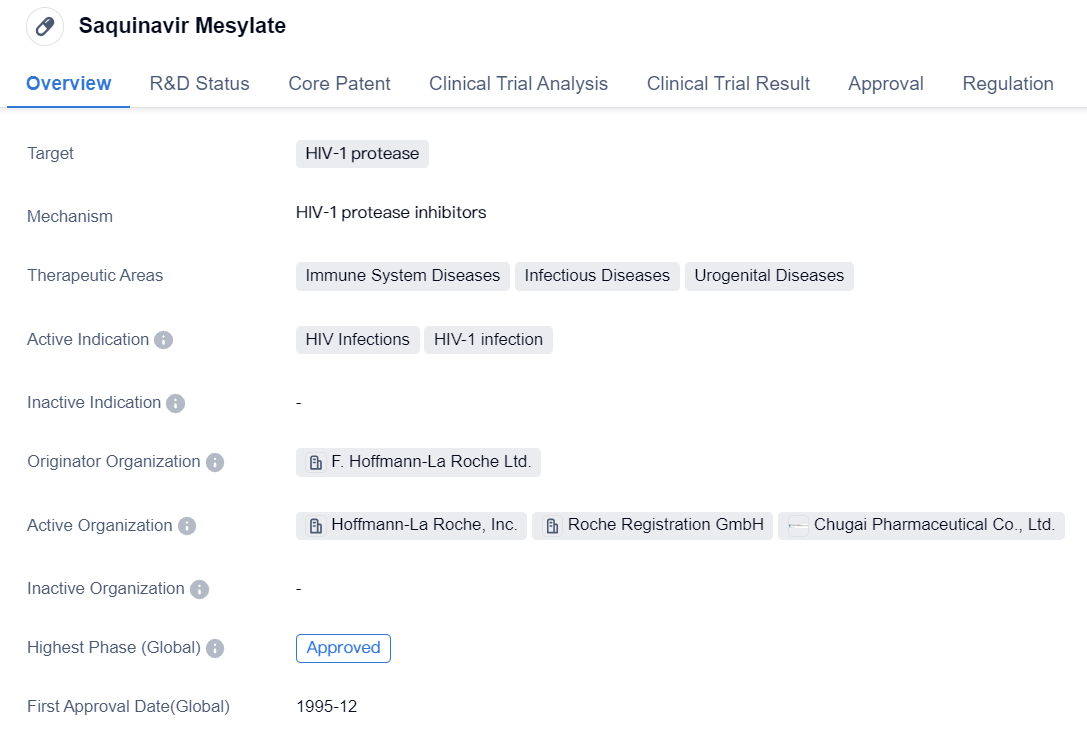This screenshot has width=1087, height=729.
Task: Click info icon next to Active Indication
Action: [164, 340]
